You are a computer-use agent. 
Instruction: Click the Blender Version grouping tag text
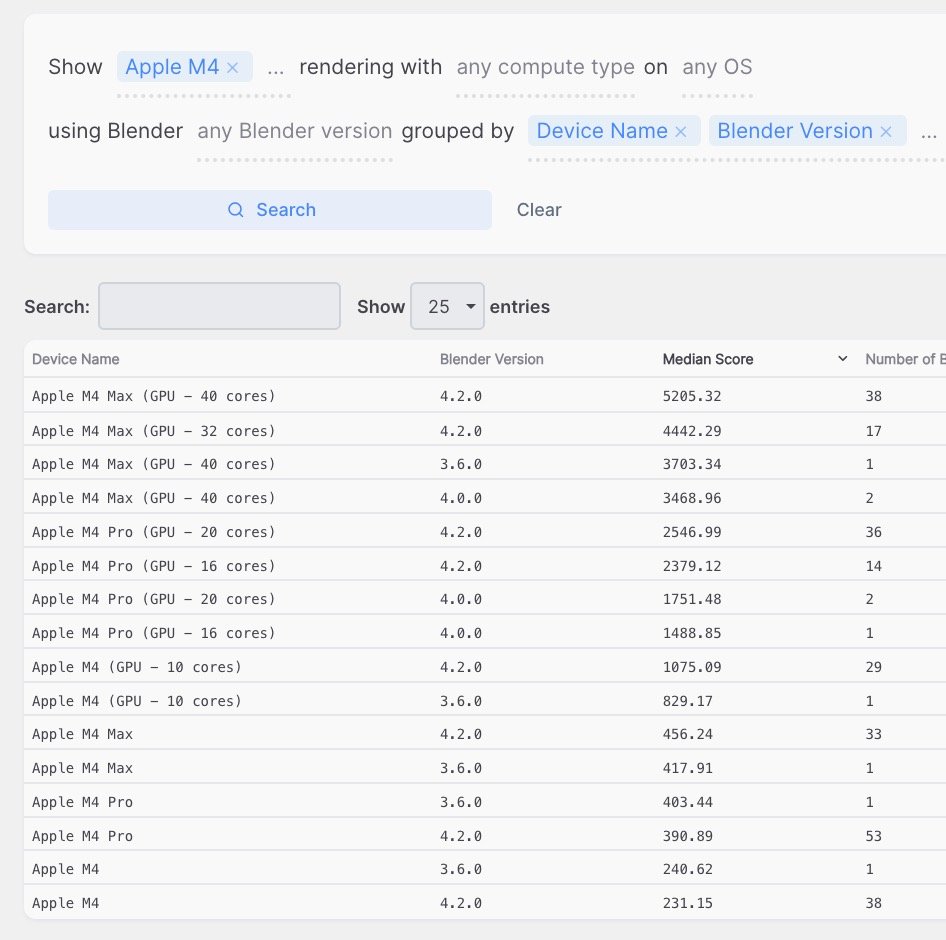pyautogui.click(x=795, y=131)
